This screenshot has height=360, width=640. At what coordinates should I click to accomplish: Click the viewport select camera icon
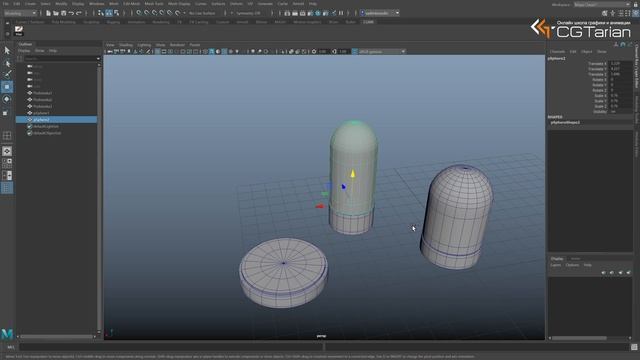110,52
